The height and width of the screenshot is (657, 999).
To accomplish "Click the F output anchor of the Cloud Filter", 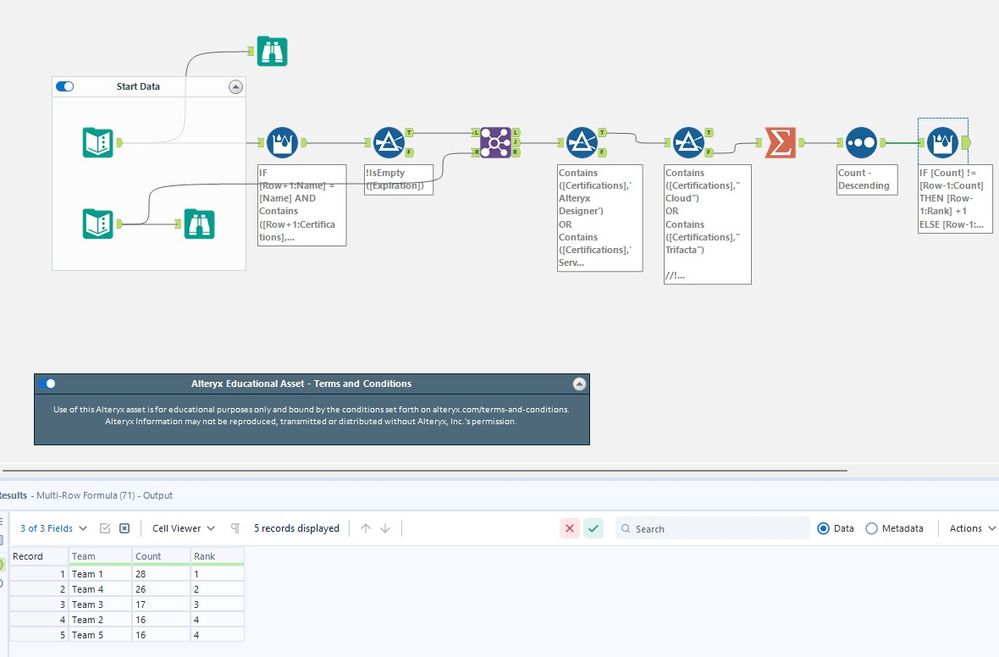I will click(x=708, y=152).
